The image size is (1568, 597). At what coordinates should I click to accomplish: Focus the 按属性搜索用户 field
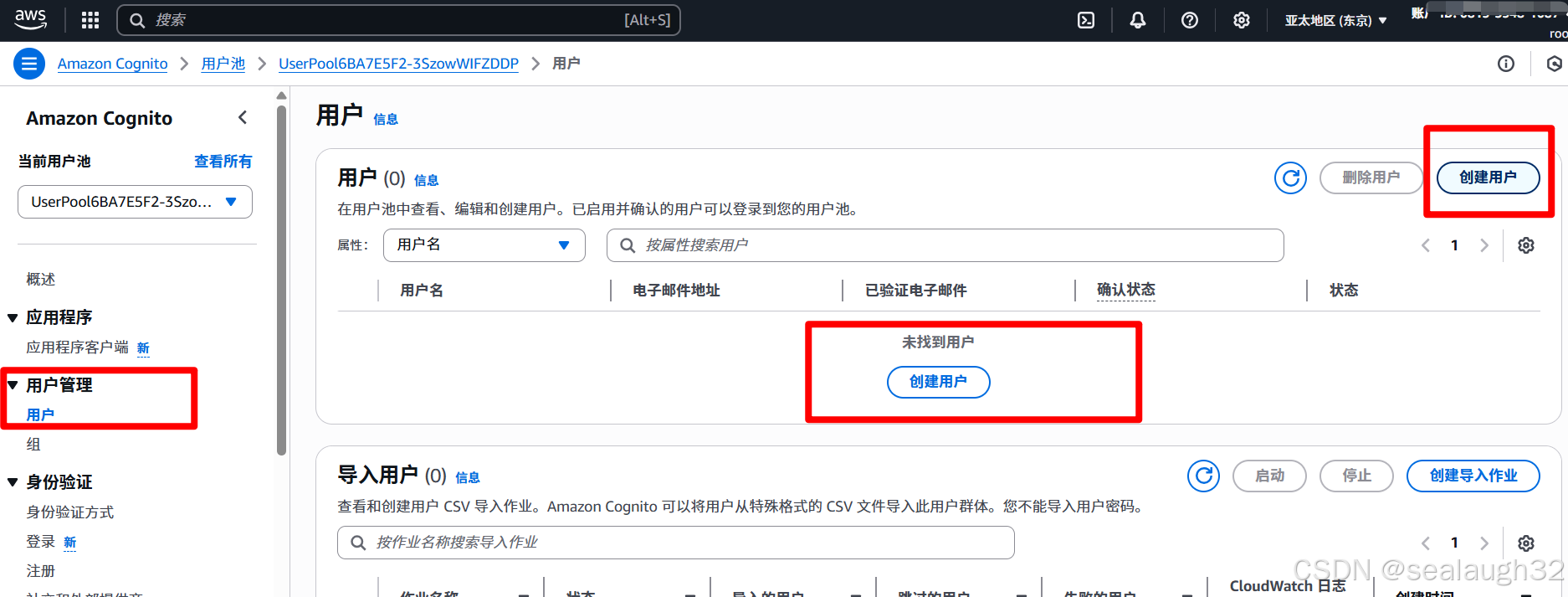tap(945, 245)
